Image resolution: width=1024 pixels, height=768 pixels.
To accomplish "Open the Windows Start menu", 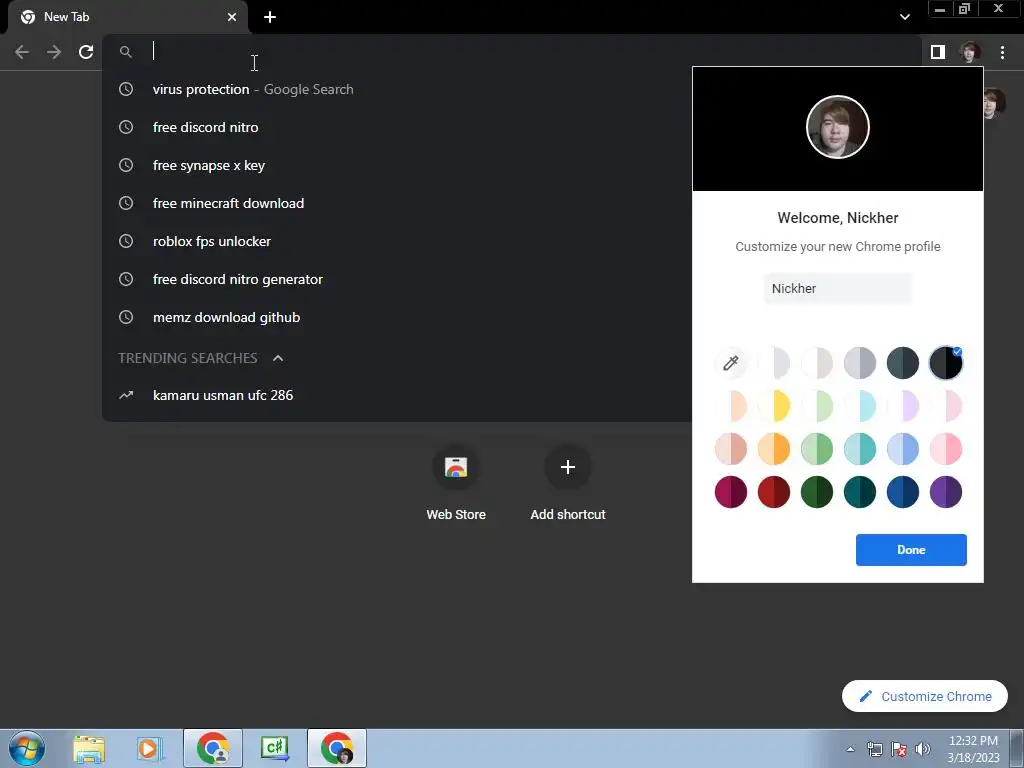I will pyautogui.click(x=27, y=748).
